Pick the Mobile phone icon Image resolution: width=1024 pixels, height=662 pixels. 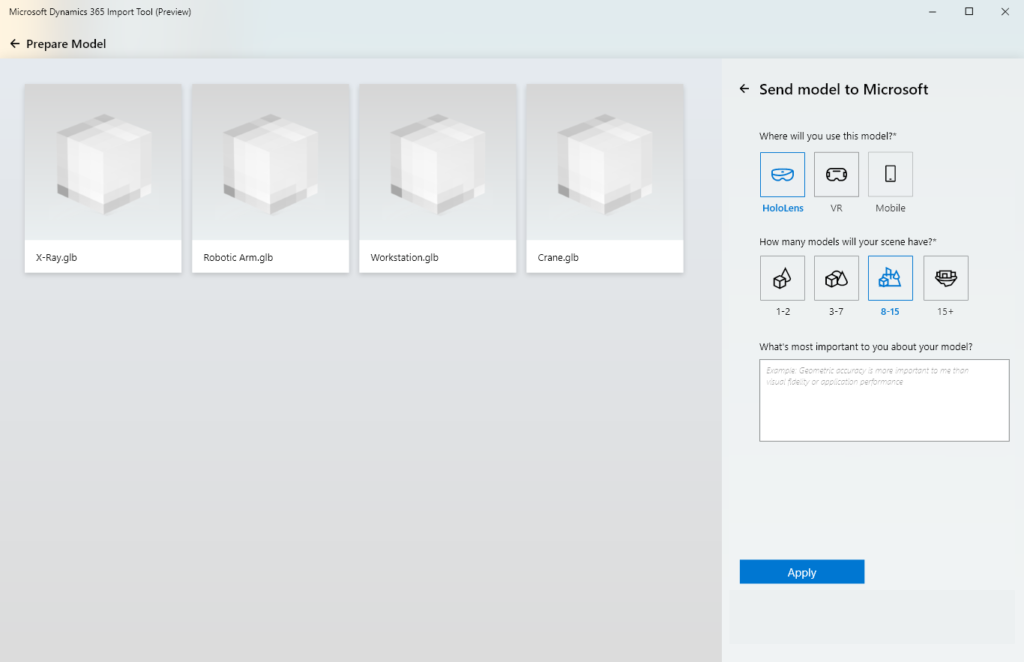(x=890, y=174)
